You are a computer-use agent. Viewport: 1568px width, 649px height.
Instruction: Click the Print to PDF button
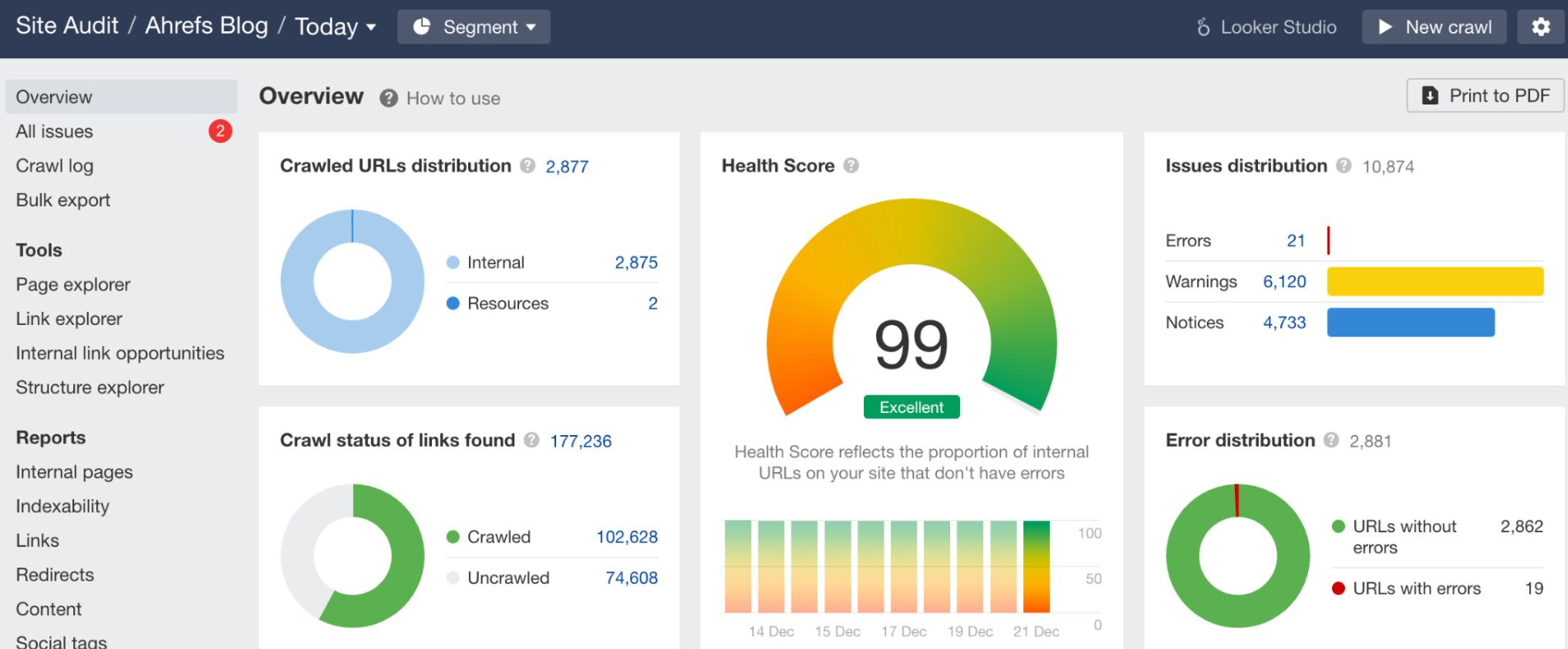click(x=1485, y=95)
